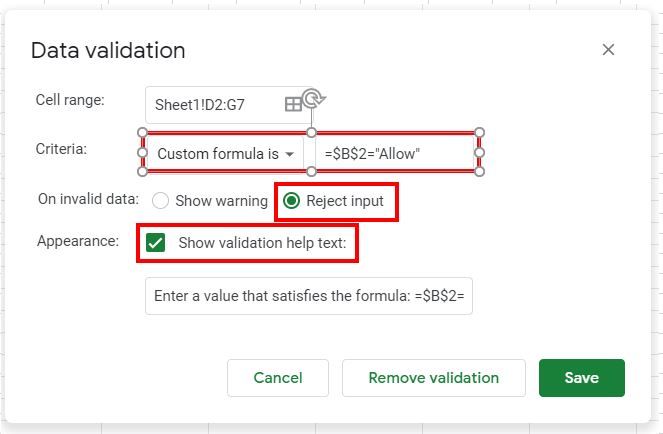This screenshot has height=434, width=663.
Task: Click the validation help text input box
Action: click(309, 297)
